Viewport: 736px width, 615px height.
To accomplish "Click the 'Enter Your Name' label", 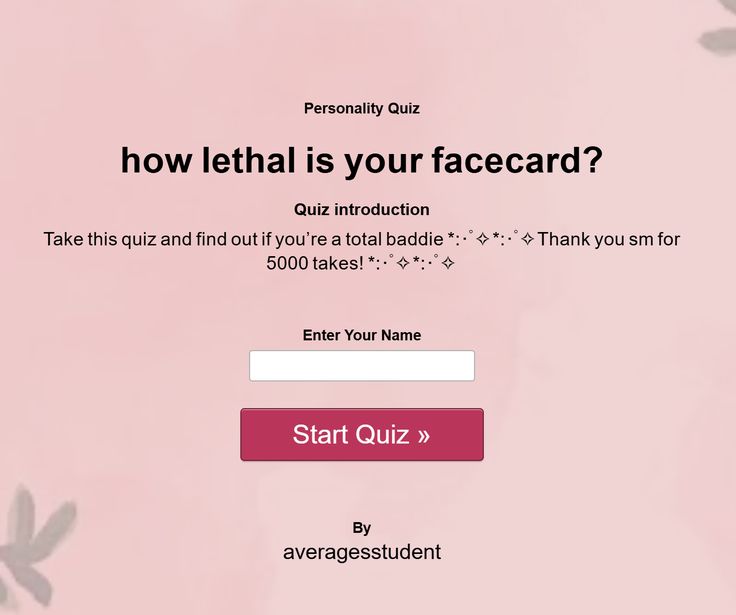I will [x=361, y=336].
